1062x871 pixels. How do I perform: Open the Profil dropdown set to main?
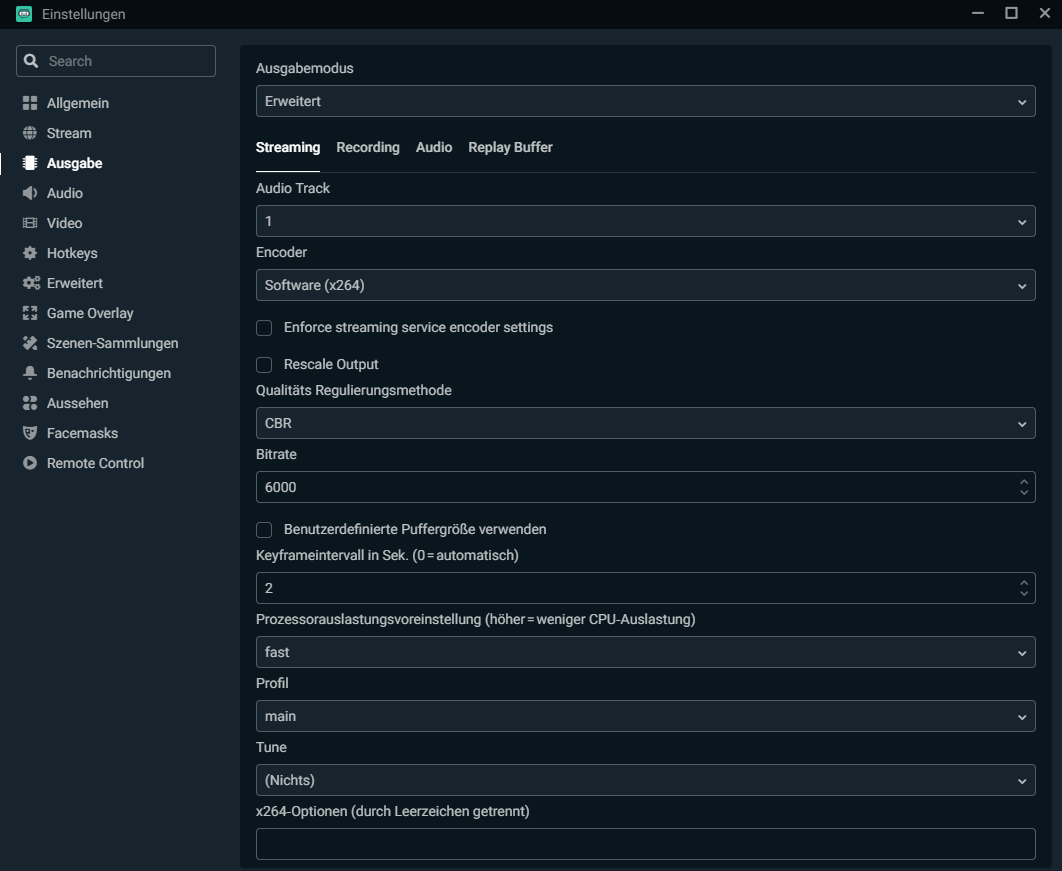[x=645, y=716]
